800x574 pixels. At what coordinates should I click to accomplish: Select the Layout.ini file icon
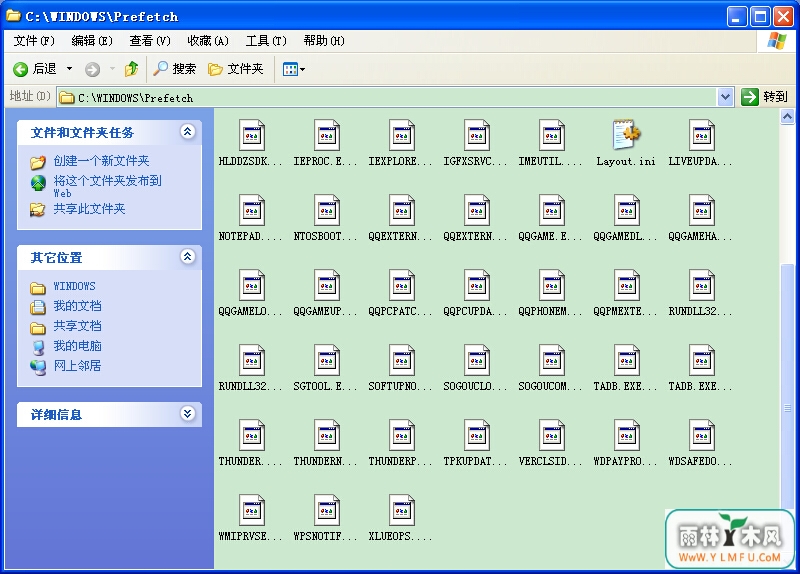[x=627, y=135]
